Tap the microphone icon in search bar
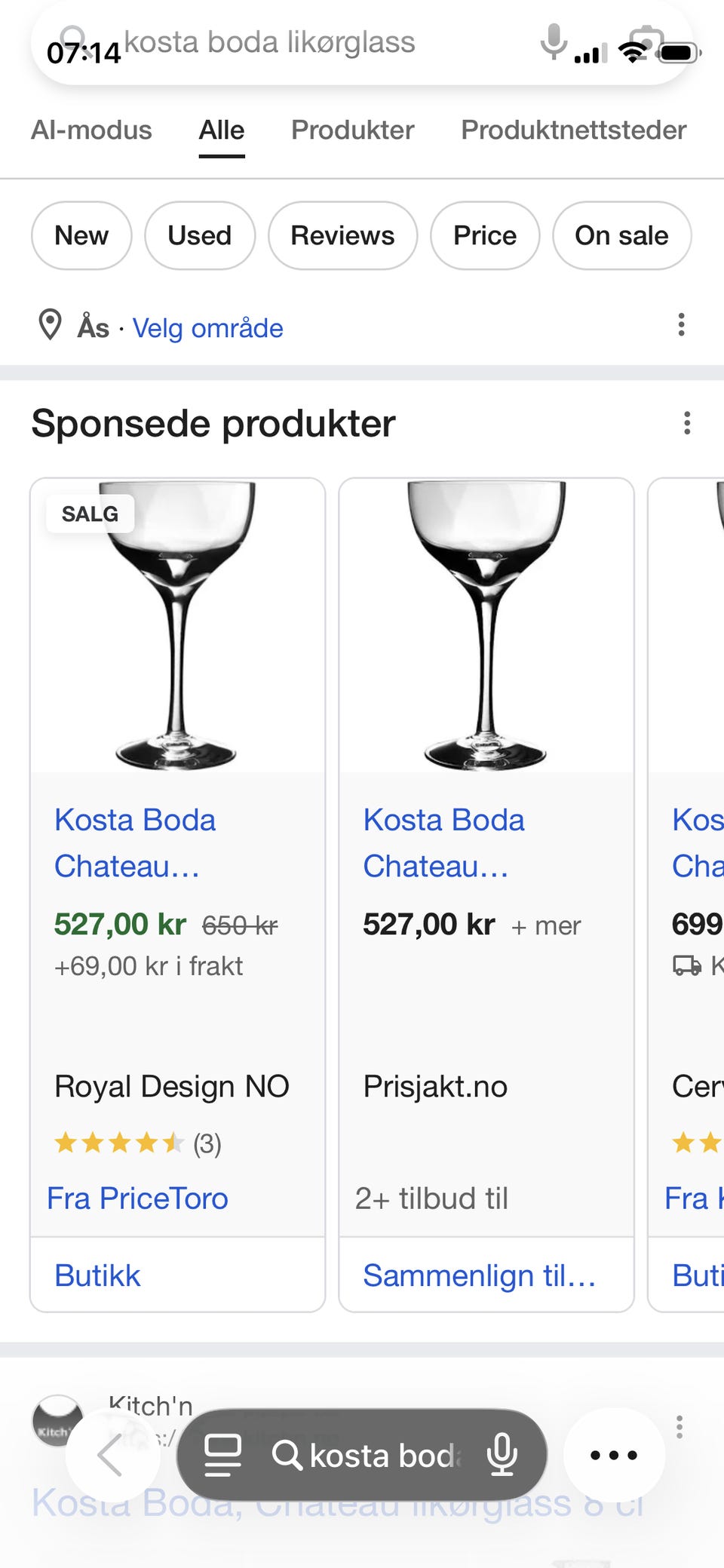 554,42
